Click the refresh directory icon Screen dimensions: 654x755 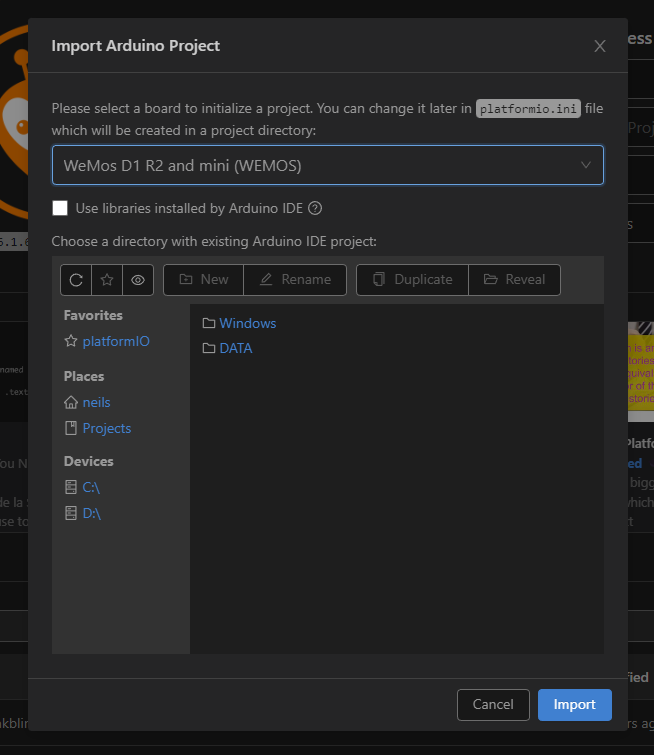click(x=76, y=280)
